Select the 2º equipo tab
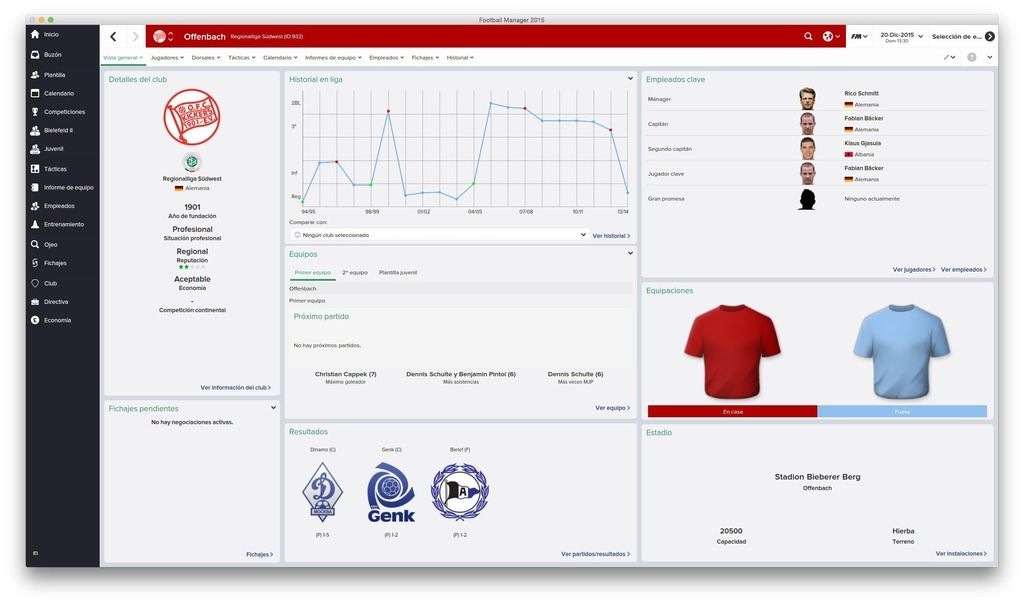This screenshot has height=604, width=1024. click(355, 272)
